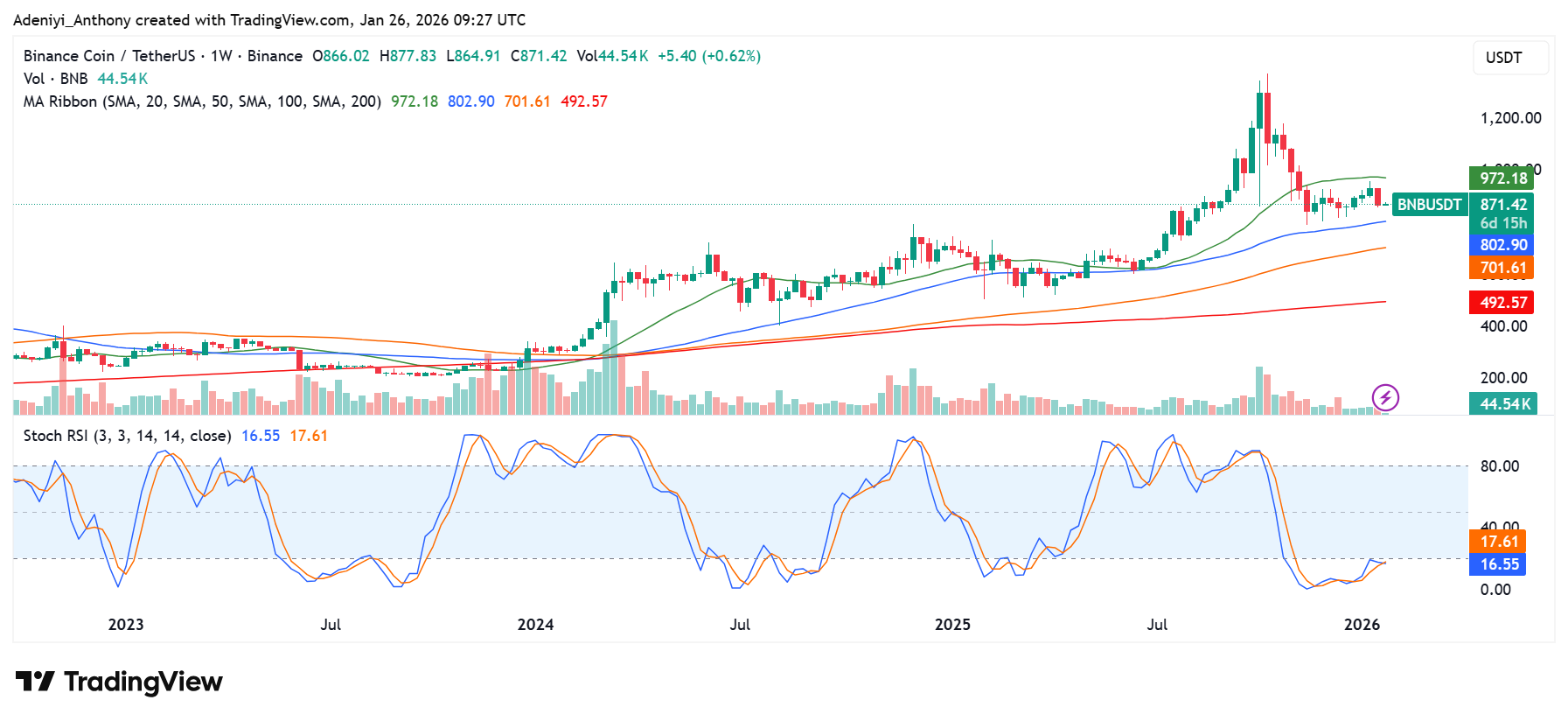Image resolution: width=1568 pixels, height=721 pixels.
Task: Click the C871.42 close price value
Action: coord(539,56)
